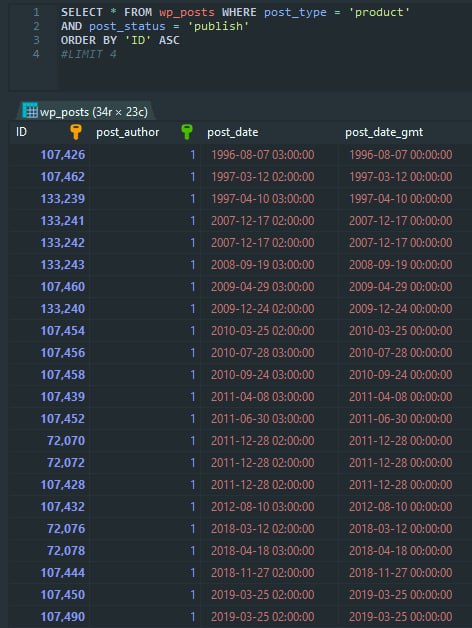Select cell ID 72,070
The height and width of the screenshot is (628, 472).
pyautogui.click(x=66, y=441)
